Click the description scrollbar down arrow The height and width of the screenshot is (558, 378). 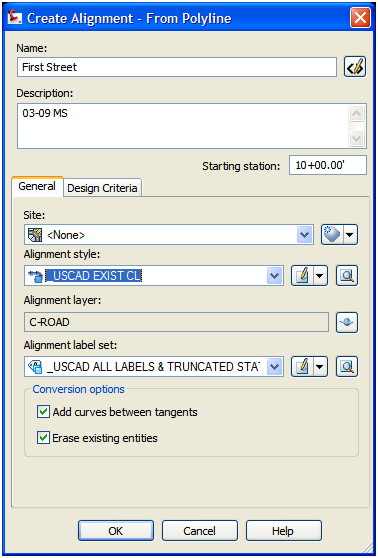(357, 137)
